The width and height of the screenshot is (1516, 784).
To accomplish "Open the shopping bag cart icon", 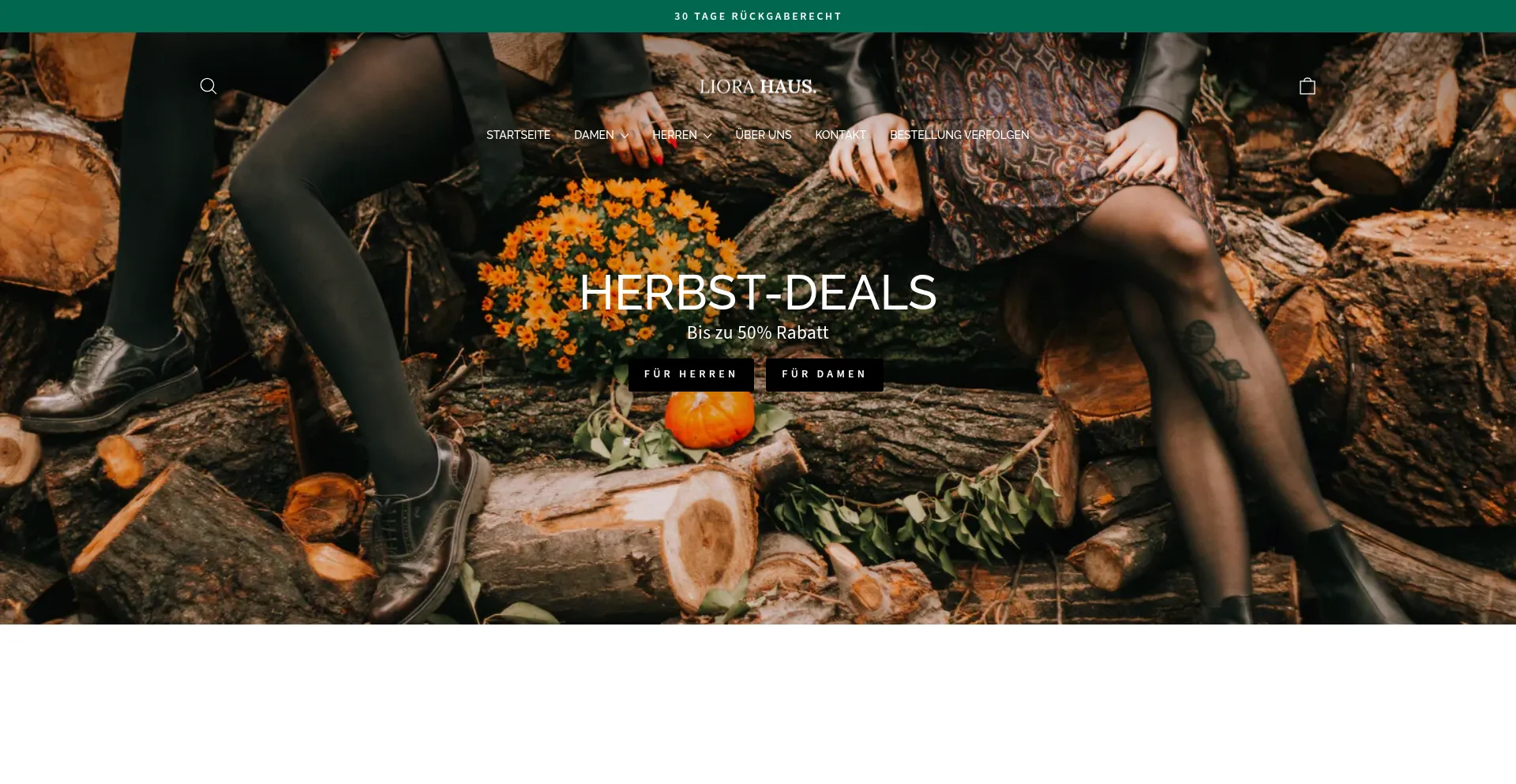I will tap(1308, 86).
